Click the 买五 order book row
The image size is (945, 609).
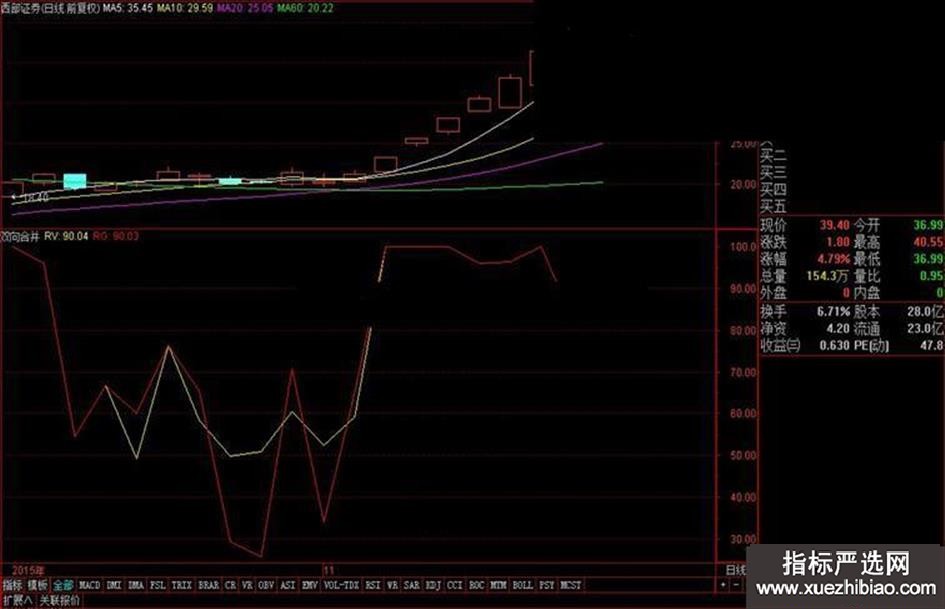(x=773, y=207)
